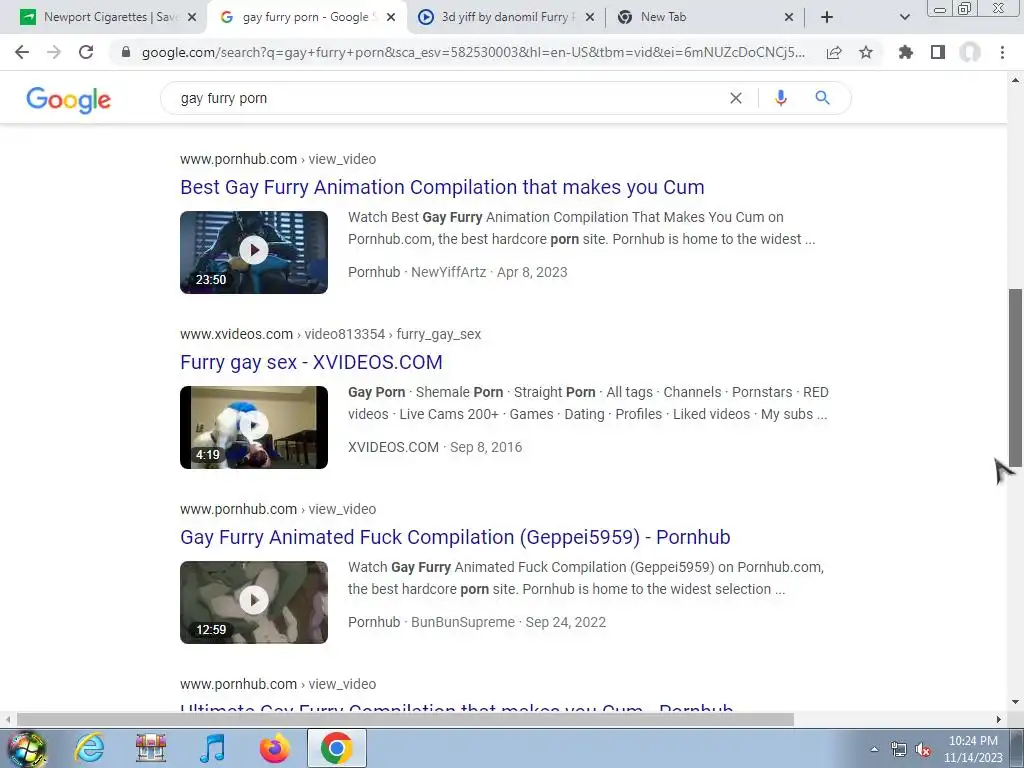1024x768 pixels.
Task: Open the tab search dropdown chevron
Action: pos(904,17)
